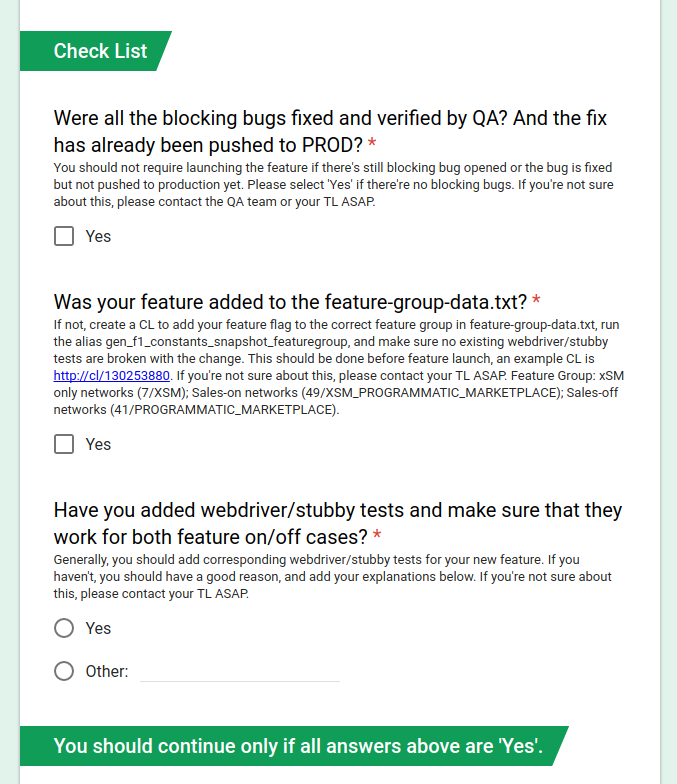Viewport: 677px width, 784px height.
Task: Click the webdriver tests explanation paragraph
Action: click(x=332, y=576)
